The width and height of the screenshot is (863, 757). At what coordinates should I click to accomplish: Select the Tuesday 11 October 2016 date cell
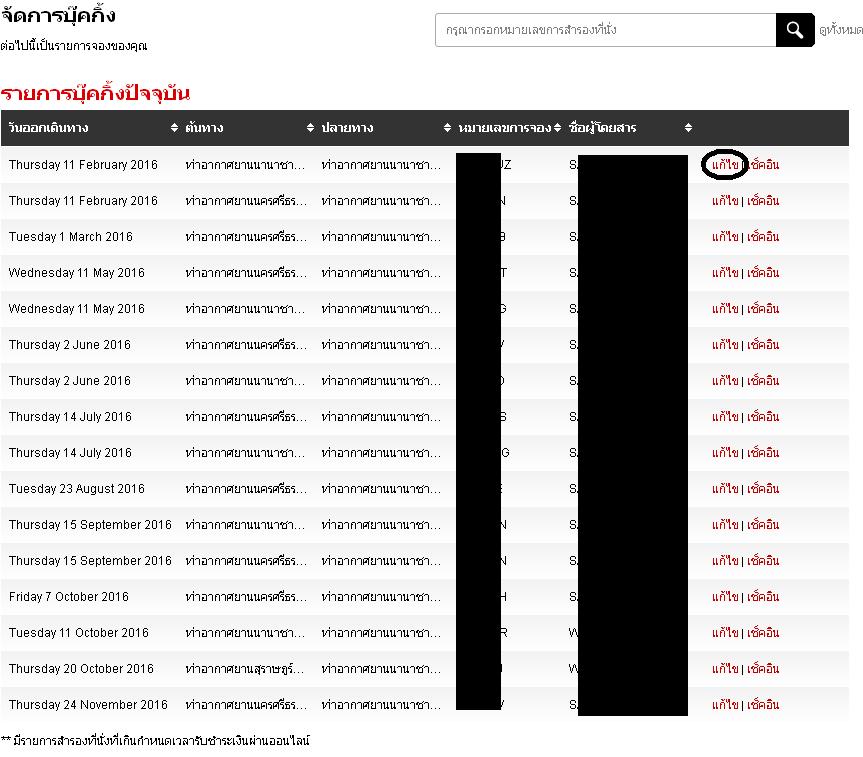(79, 633)
